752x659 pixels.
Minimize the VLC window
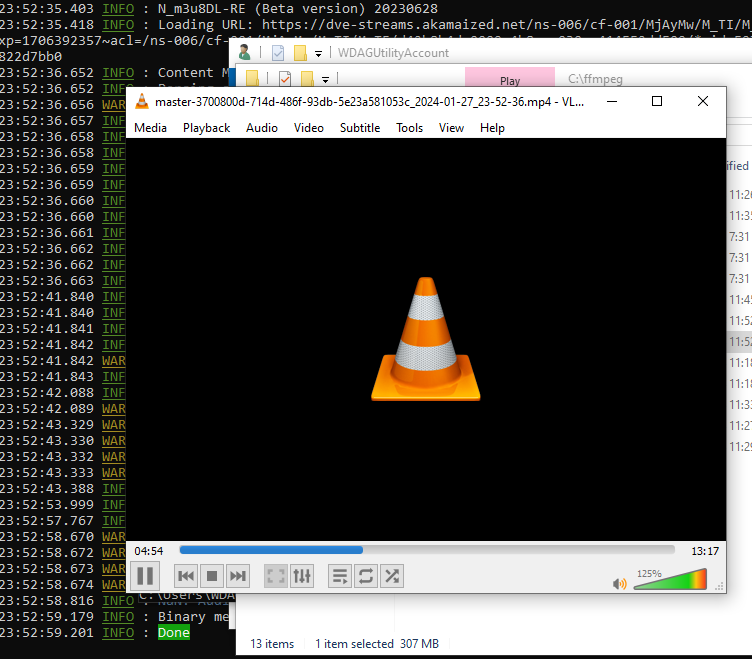click(x=612, y=101)
